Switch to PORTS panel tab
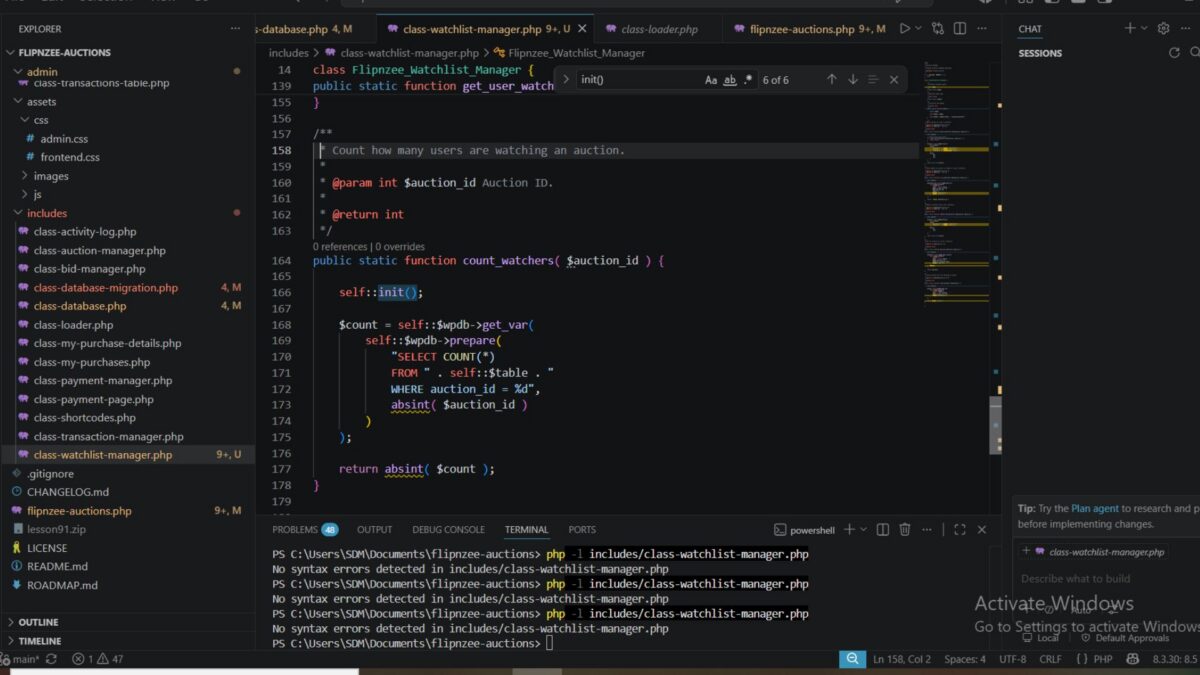The width and height of the screenshot is (1200, 675). coord(582,530)
